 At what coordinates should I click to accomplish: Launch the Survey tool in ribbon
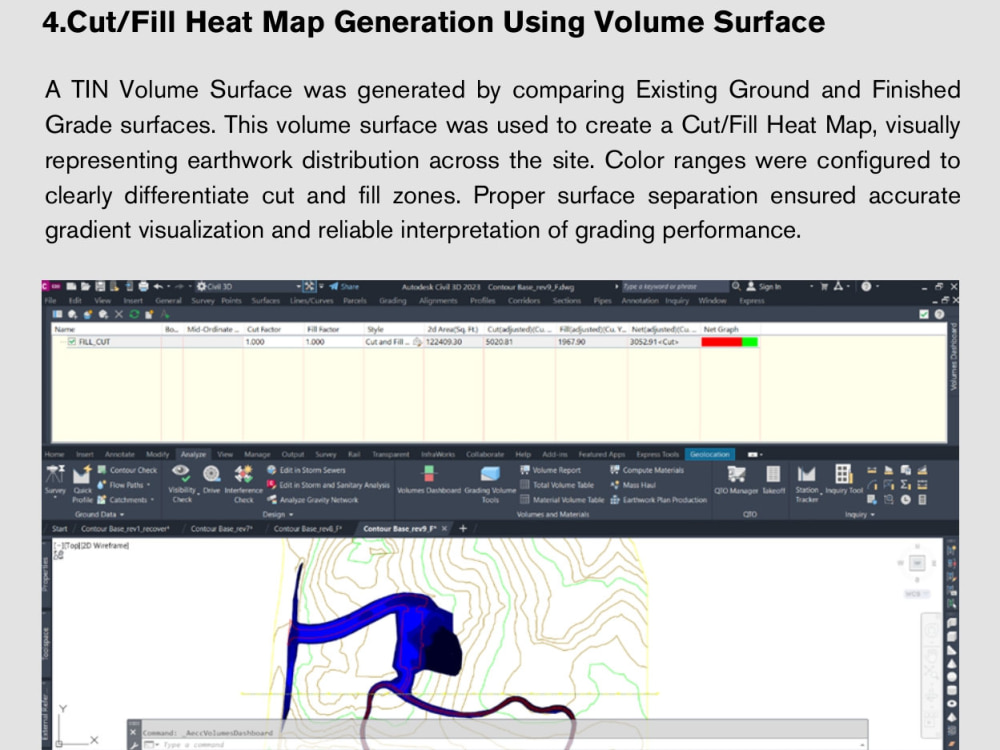55,480
